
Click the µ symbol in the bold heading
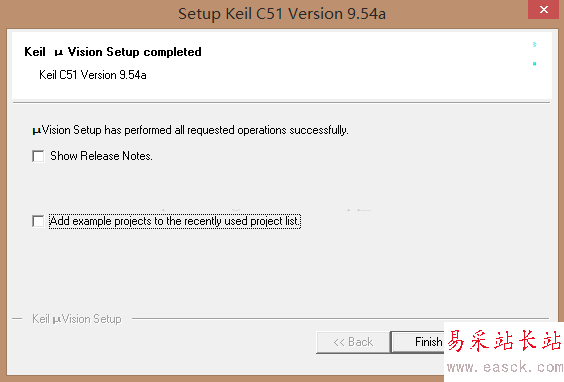pos(59,53)
